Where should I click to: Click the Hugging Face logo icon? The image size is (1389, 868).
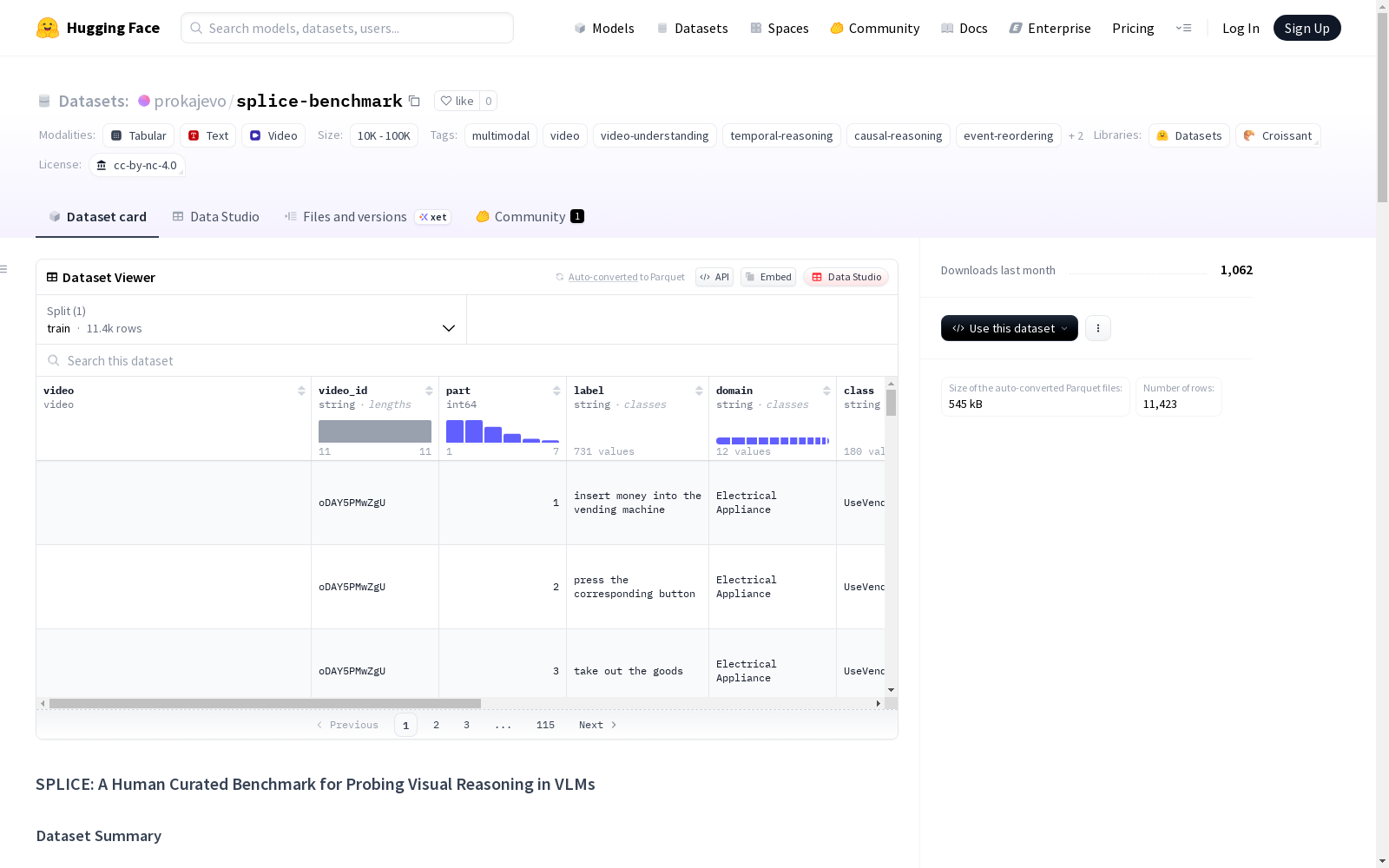click(x=48, y=28)
